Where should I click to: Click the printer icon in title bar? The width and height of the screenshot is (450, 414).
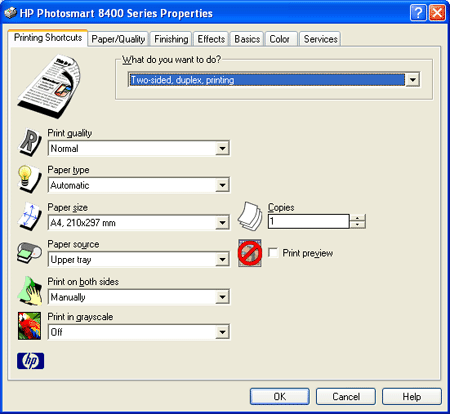coord(10,13)
